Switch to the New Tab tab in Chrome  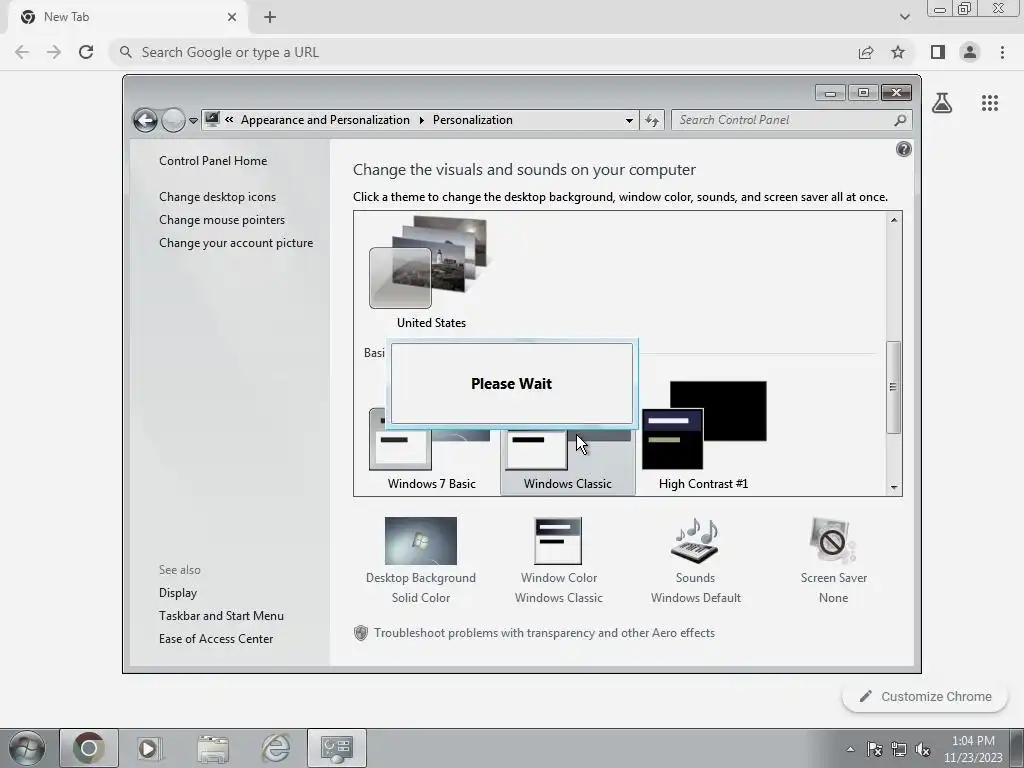[127, 17]
